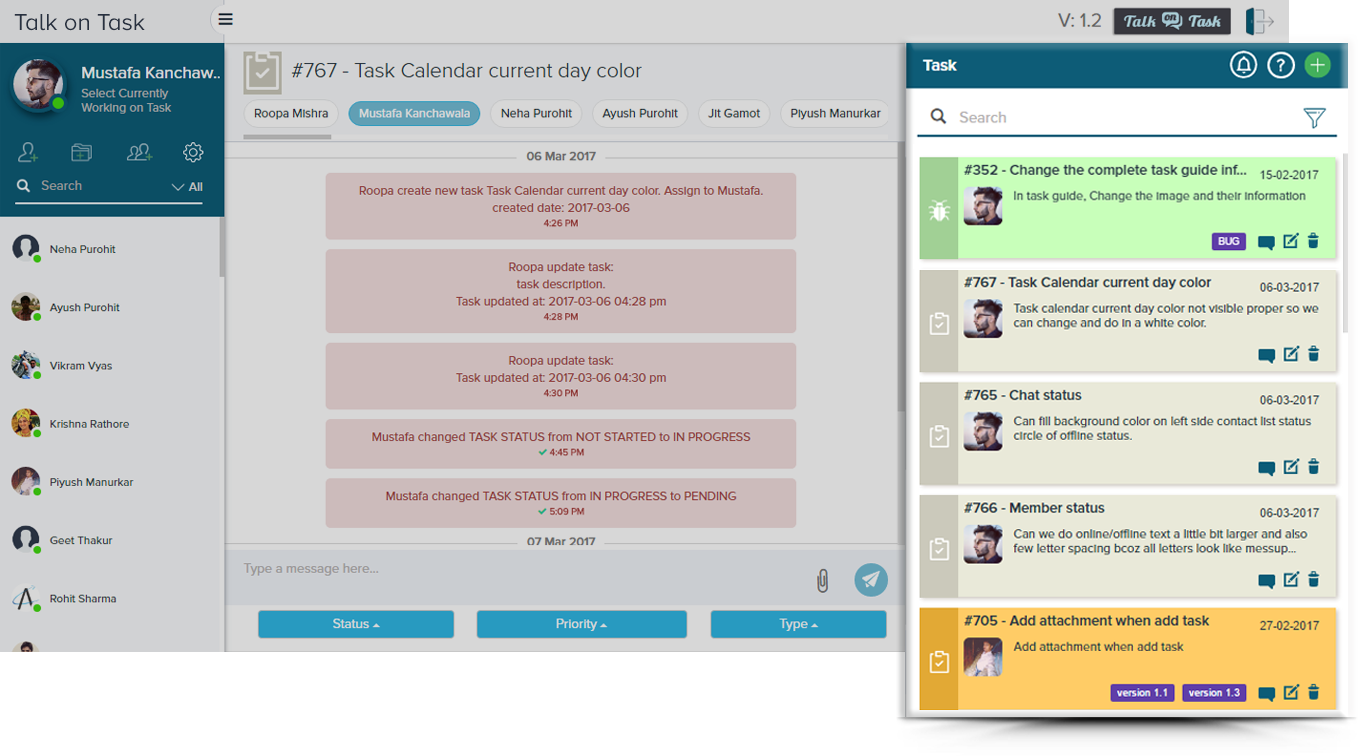Open chat for task #767 via speech bubble icon

(x=1267, y=354)
